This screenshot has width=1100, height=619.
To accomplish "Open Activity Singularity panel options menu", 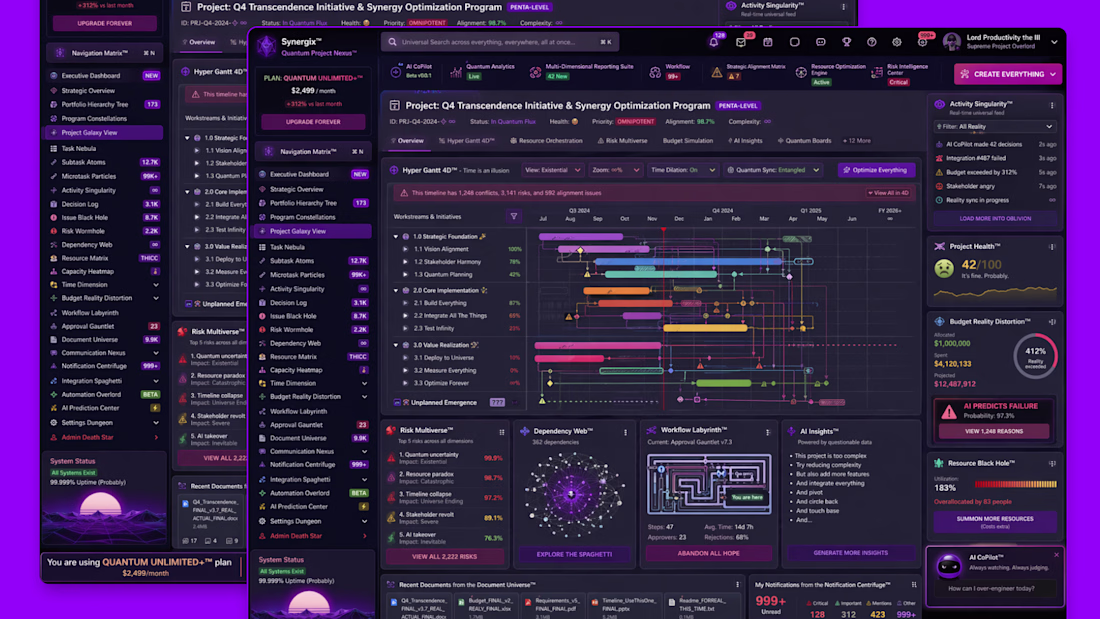I will click(1052, 105).
